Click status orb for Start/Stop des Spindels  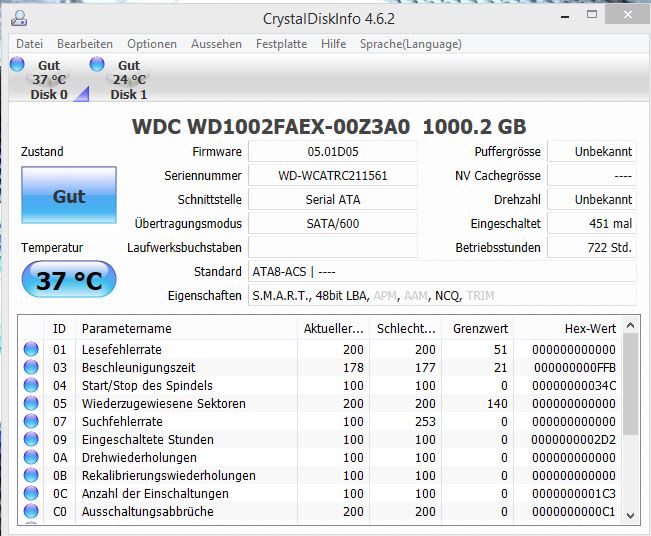31,385
